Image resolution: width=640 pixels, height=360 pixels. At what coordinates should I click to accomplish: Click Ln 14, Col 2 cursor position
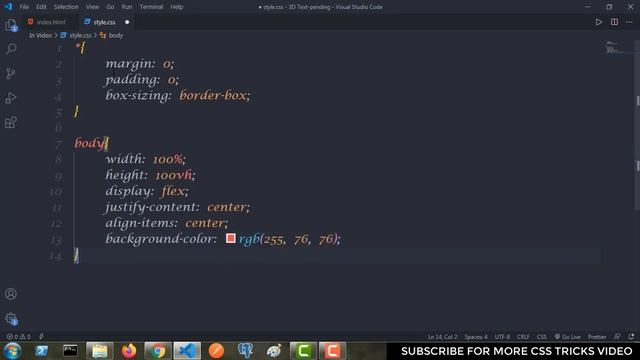coord(442,337)
